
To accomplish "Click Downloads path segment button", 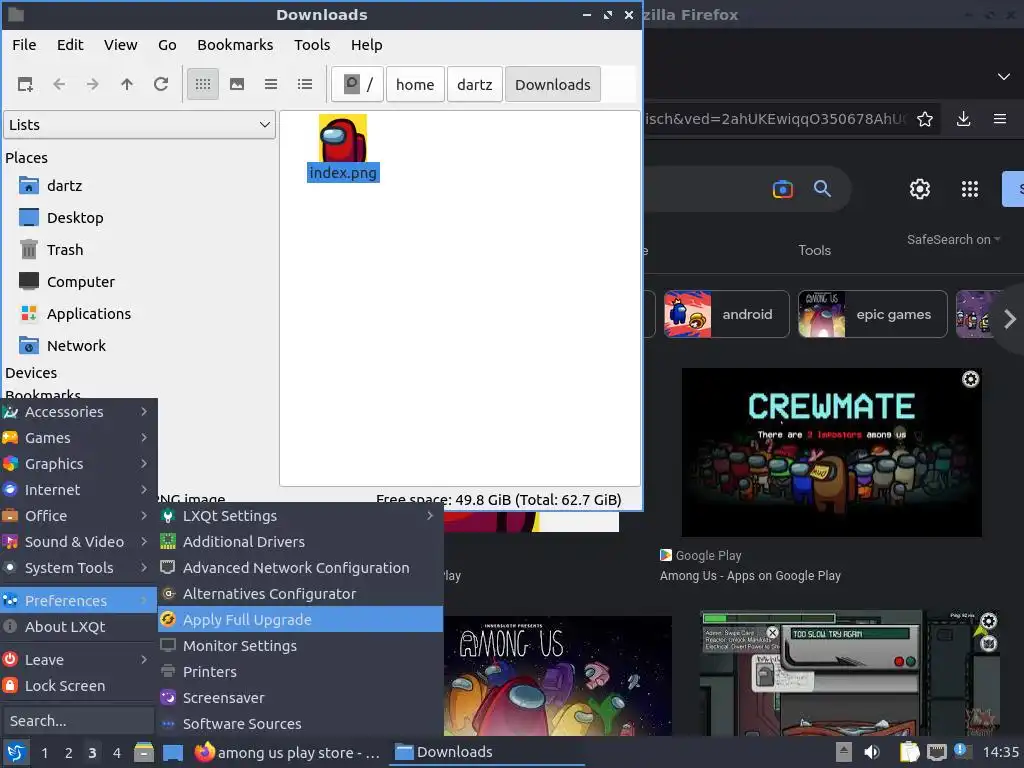I will coord(552,84).
